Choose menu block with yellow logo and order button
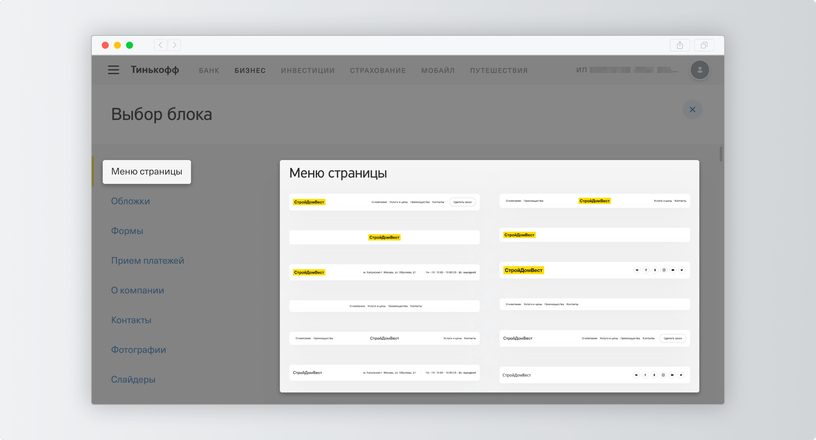Viewport: 816px width, 440px height. pyautogui.click(x=384, y=202)
